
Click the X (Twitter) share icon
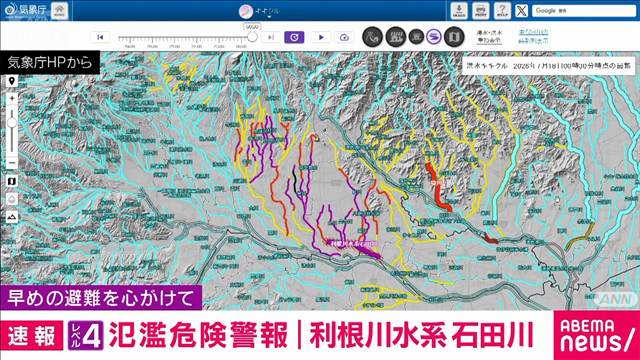tap(522, 11)
